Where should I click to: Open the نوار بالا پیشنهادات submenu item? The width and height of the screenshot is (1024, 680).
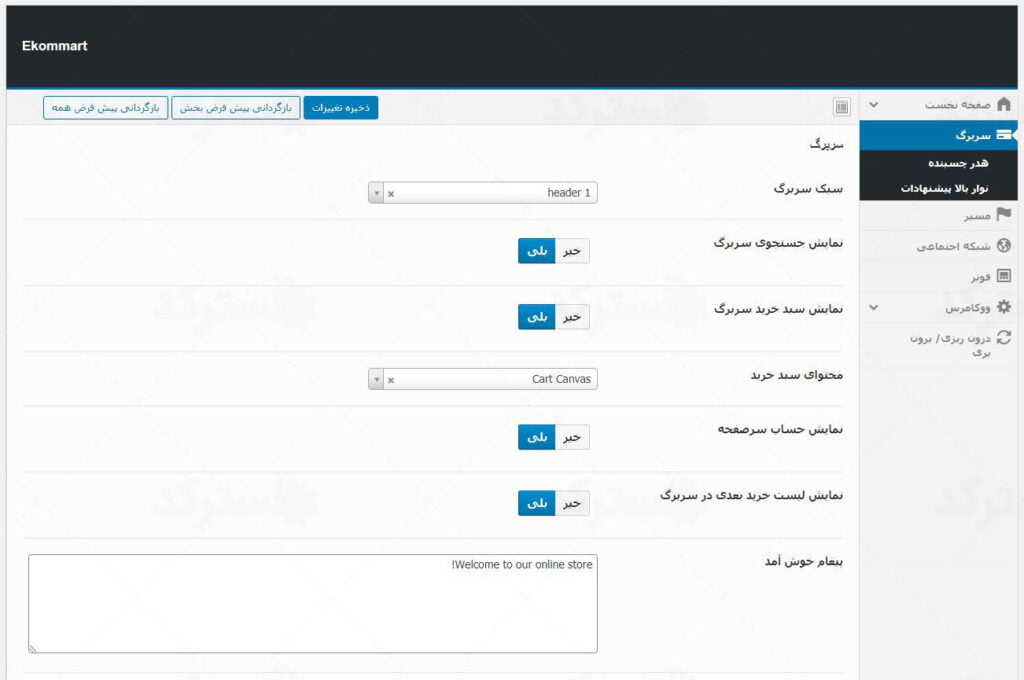click(x=944, y=188)
